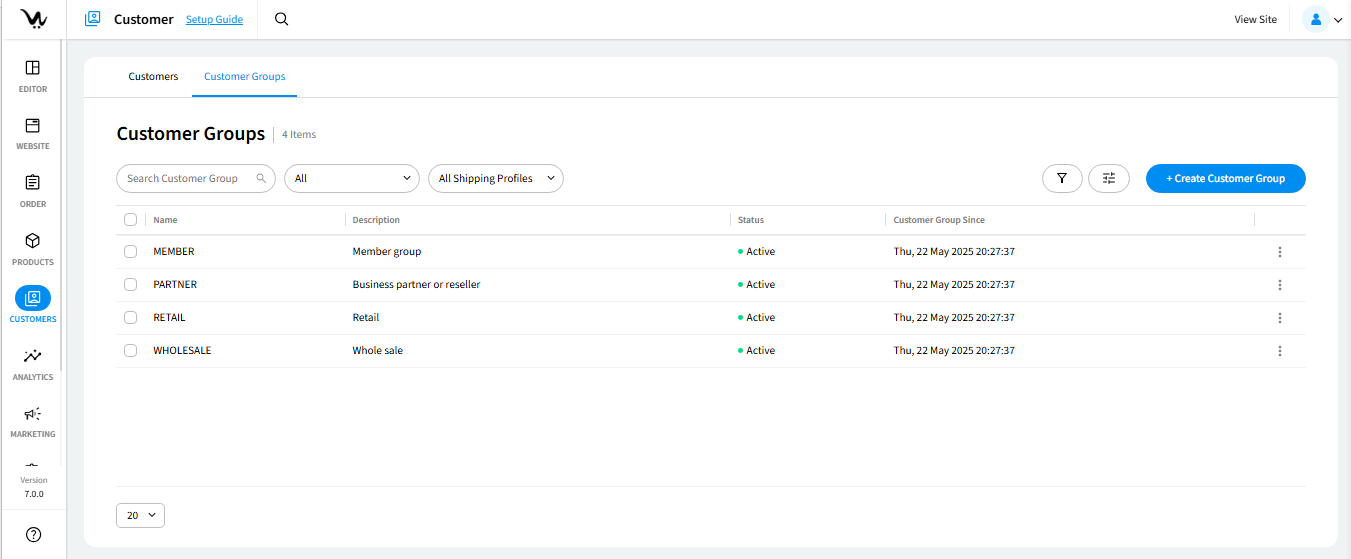This screenshot has height=559, width=1351.
Task: Open the help question mark icon
Action: click(33, 535)
